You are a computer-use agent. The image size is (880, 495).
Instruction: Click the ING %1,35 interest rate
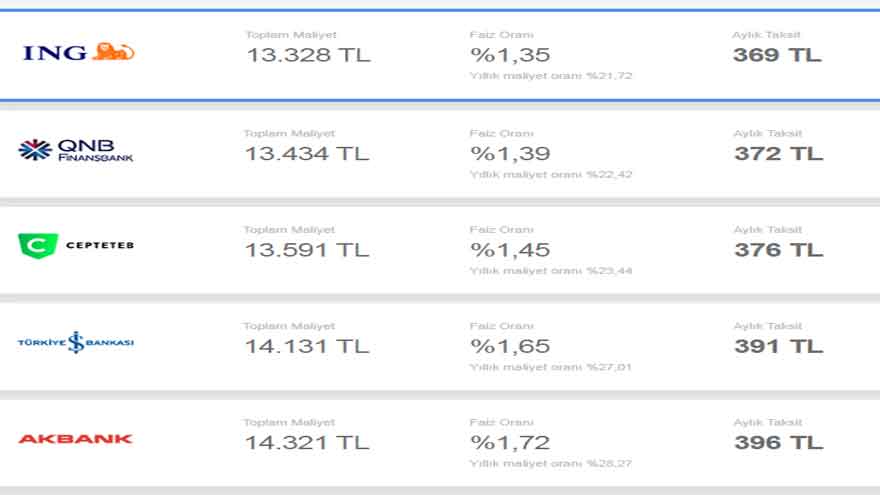coord(510,55)
